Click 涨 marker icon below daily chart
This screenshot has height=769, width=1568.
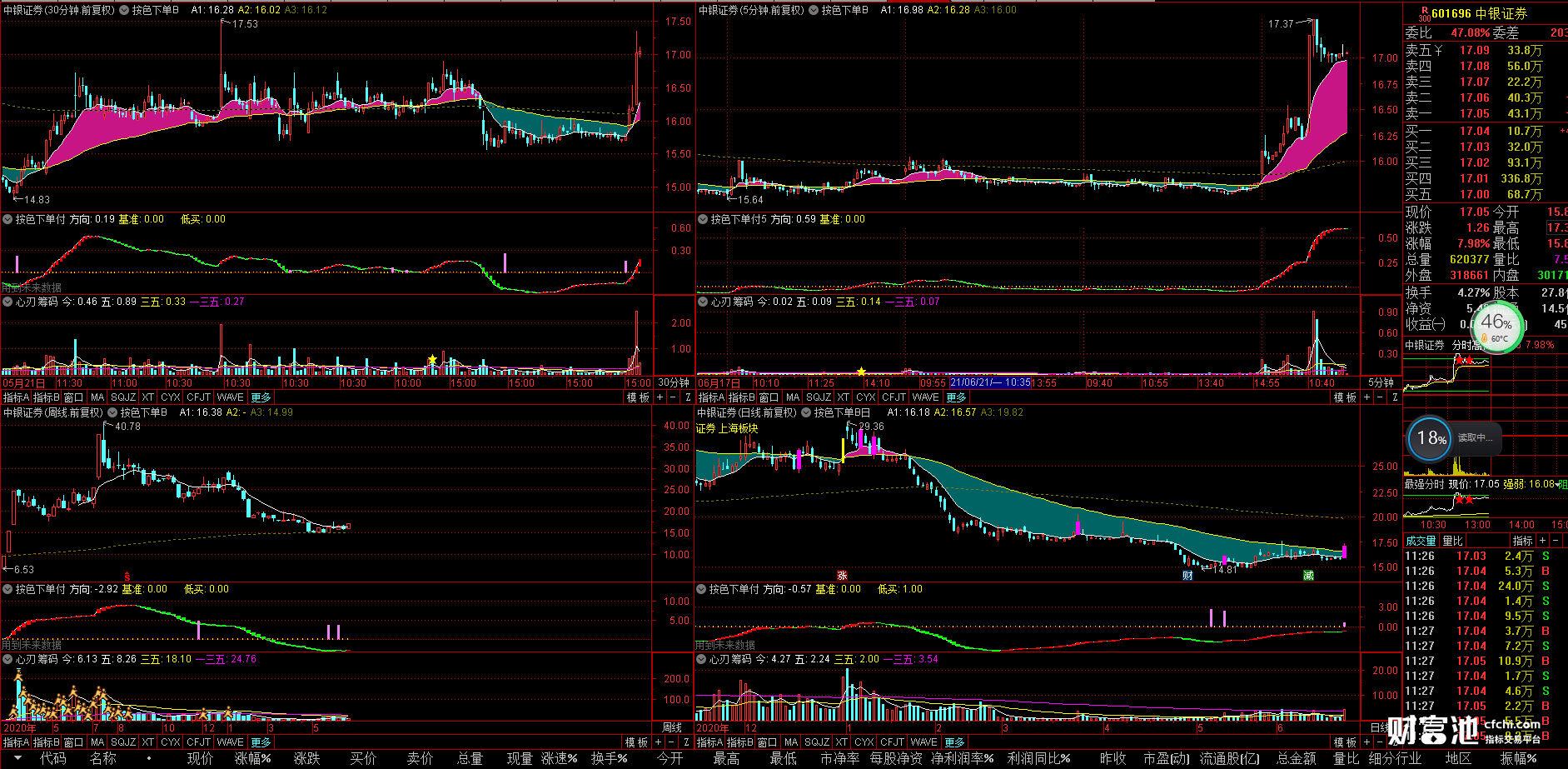[x=842, y=576]
